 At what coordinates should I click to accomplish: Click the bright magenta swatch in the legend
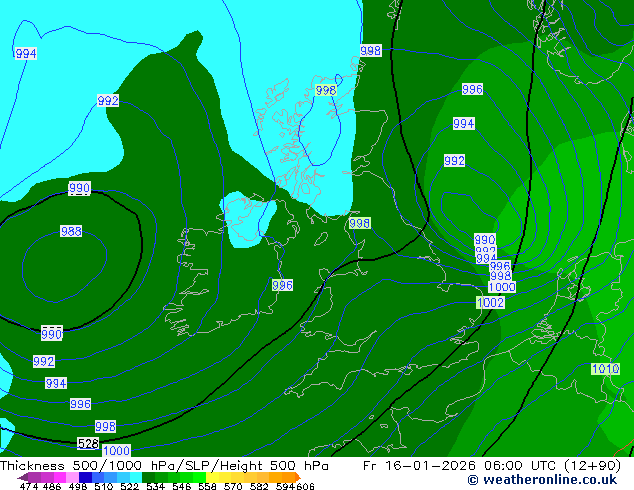click(x=60, y=477)
